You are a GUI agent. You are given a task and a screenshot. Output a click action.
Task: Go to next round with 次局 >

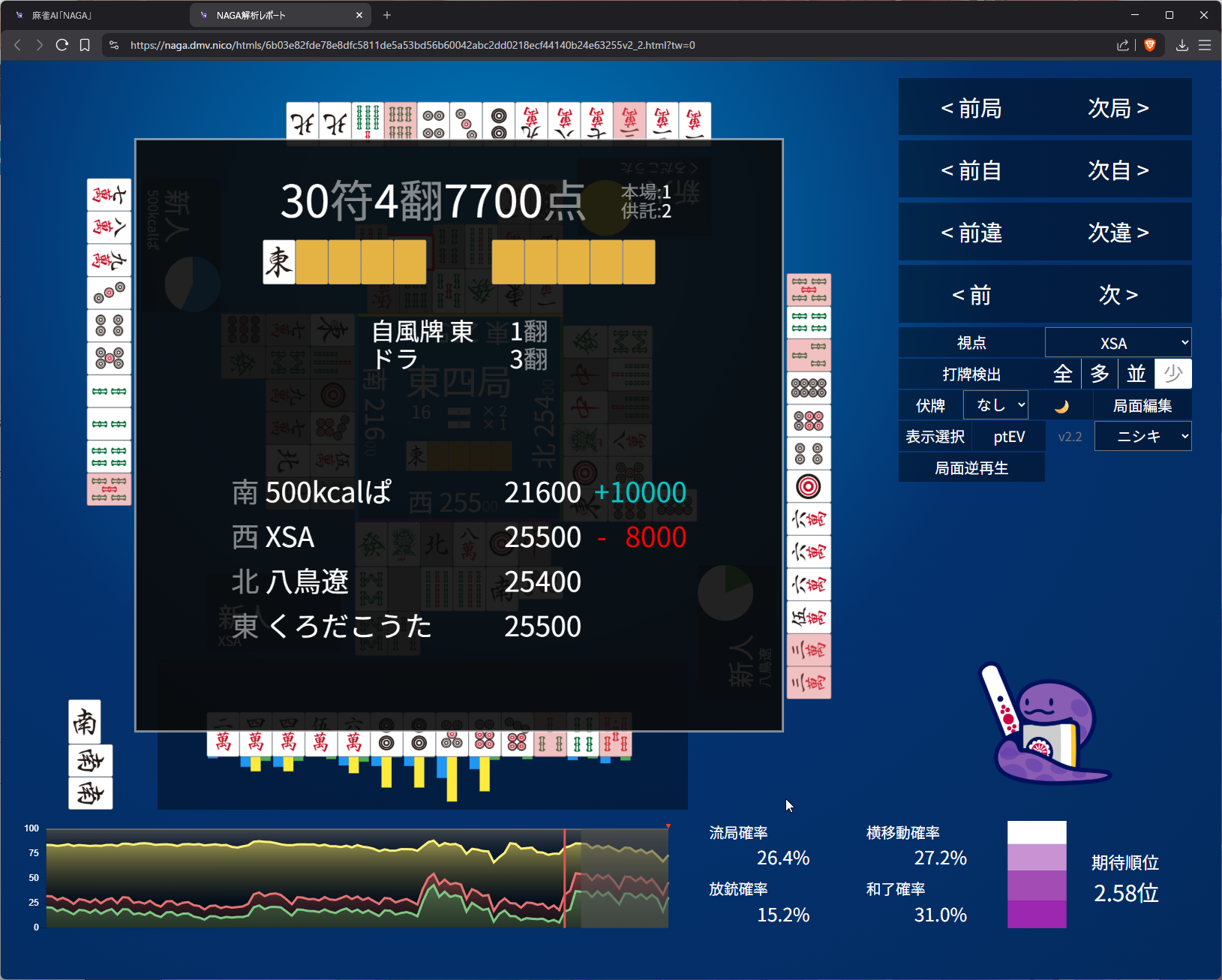(x=1118, y=108)
